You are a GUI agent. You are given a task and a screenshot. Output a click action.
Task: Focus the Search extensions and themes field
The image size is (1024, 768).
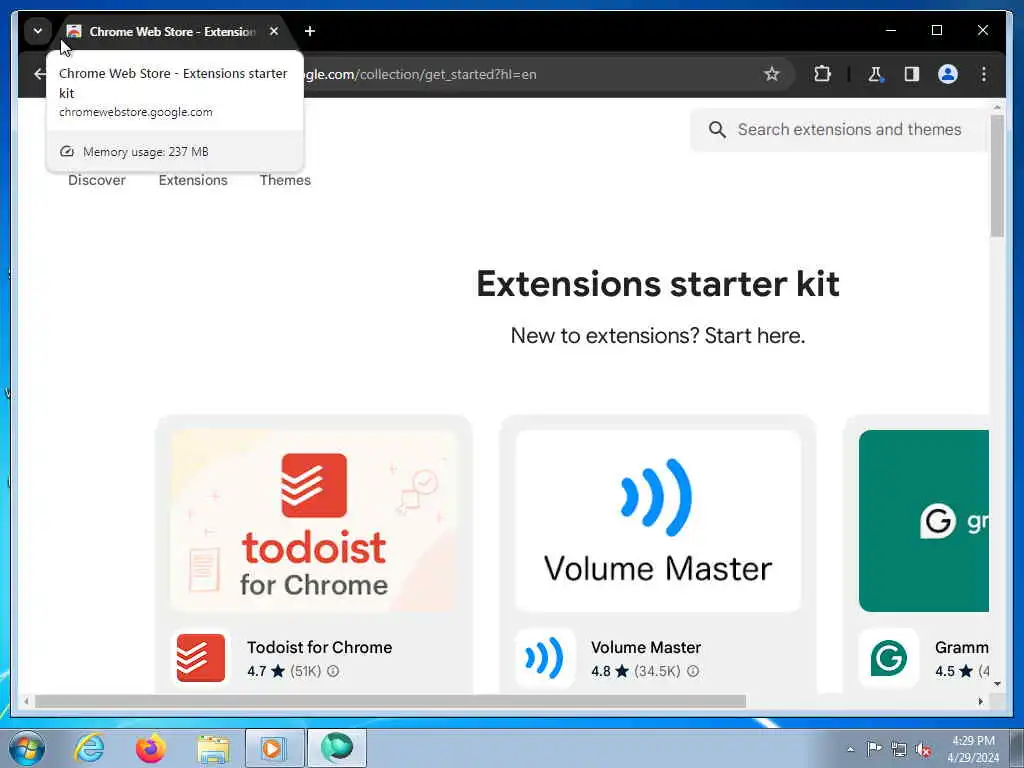click(839, 129)
